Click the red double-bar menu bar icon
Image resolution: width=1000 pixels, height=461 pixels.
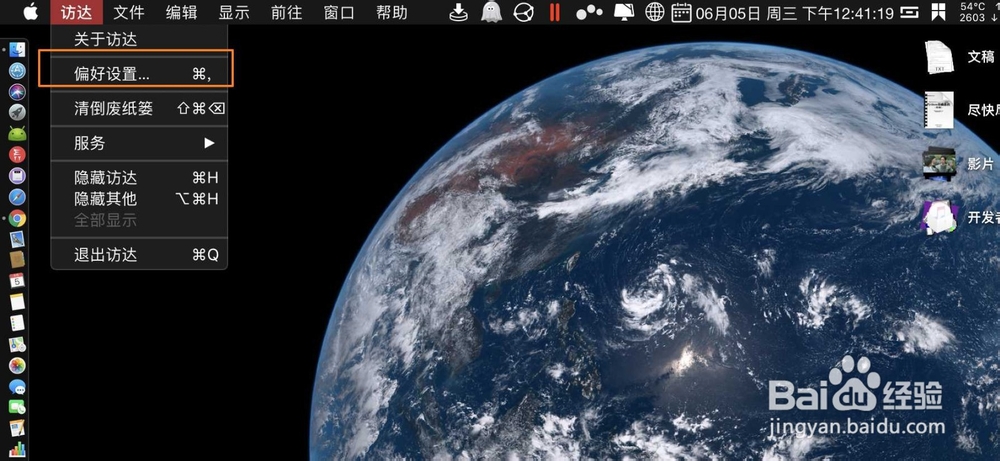pyautogui.click(x=555, y=12)
